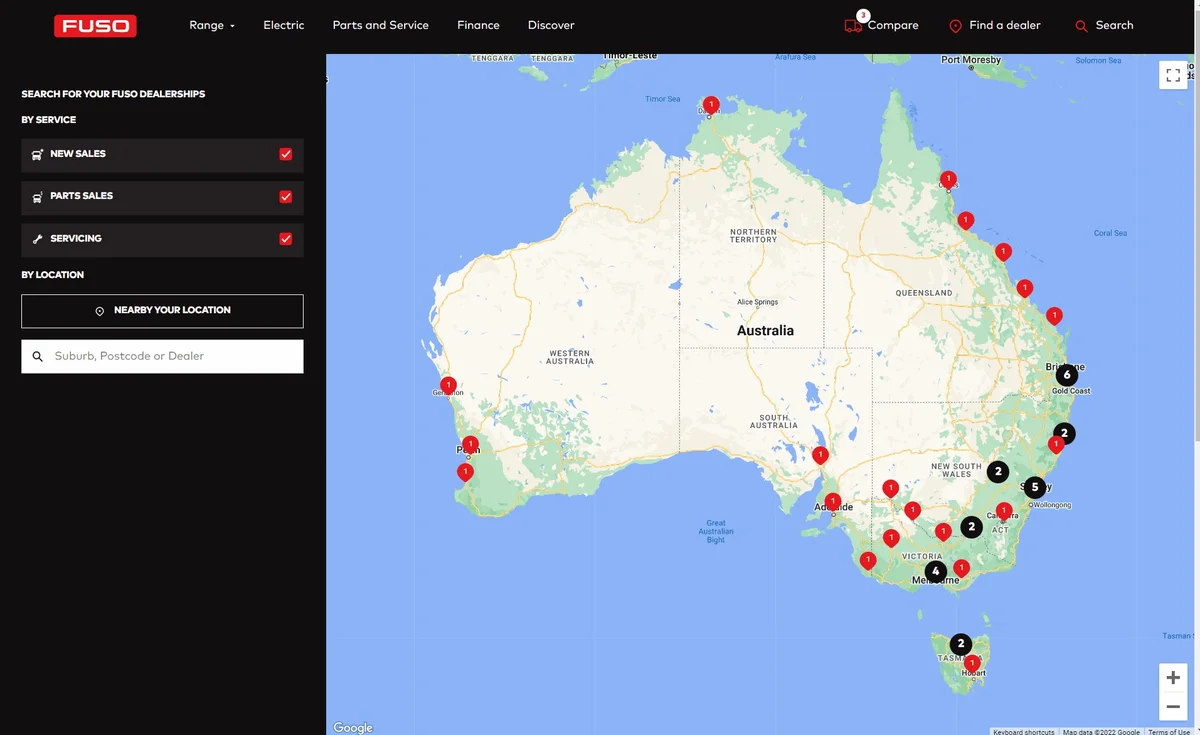This screenshot has width=1200, height=735.
Task: Expand the cluster marker showing 6 near Brisbane
Action: (x=1066, y=374)
